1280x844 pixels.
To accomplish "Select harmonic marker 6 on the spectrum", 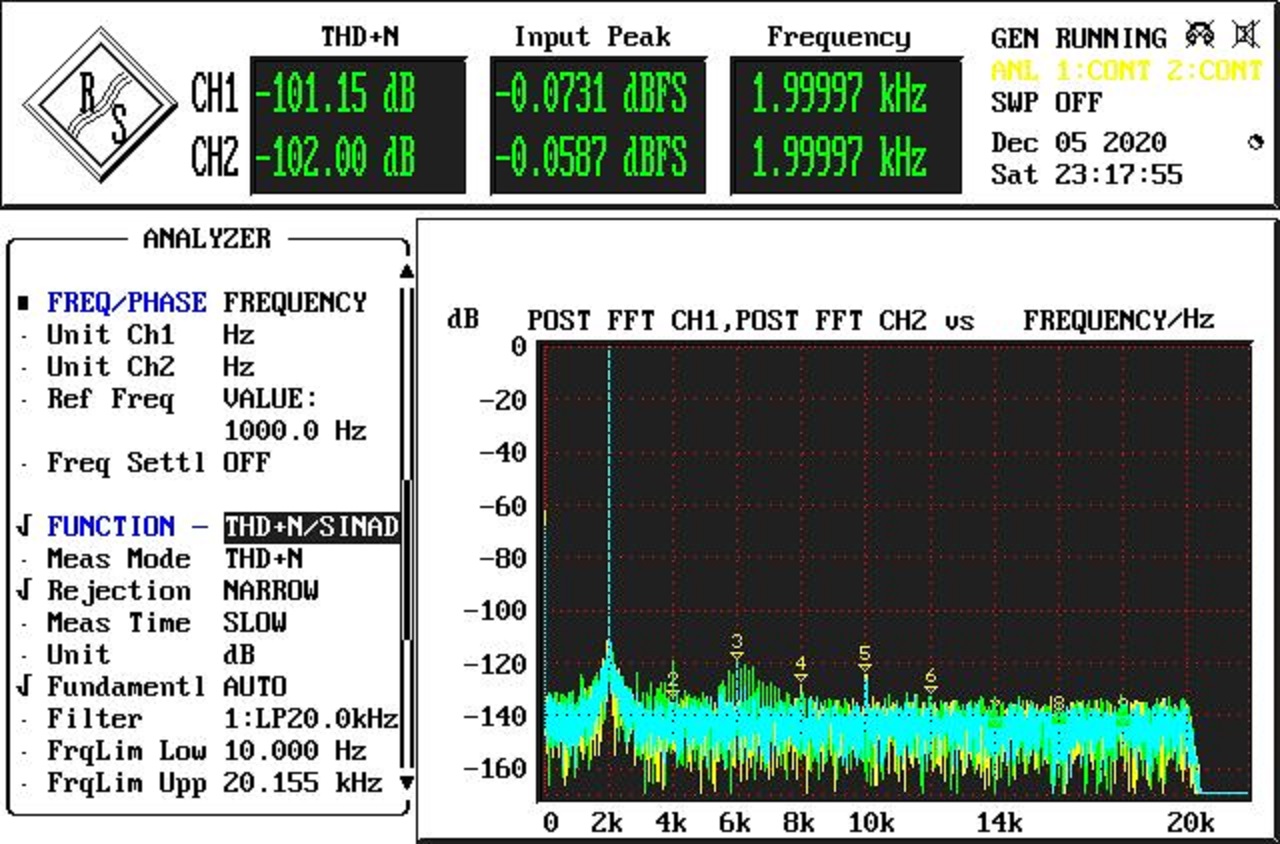I will [930, 681].
